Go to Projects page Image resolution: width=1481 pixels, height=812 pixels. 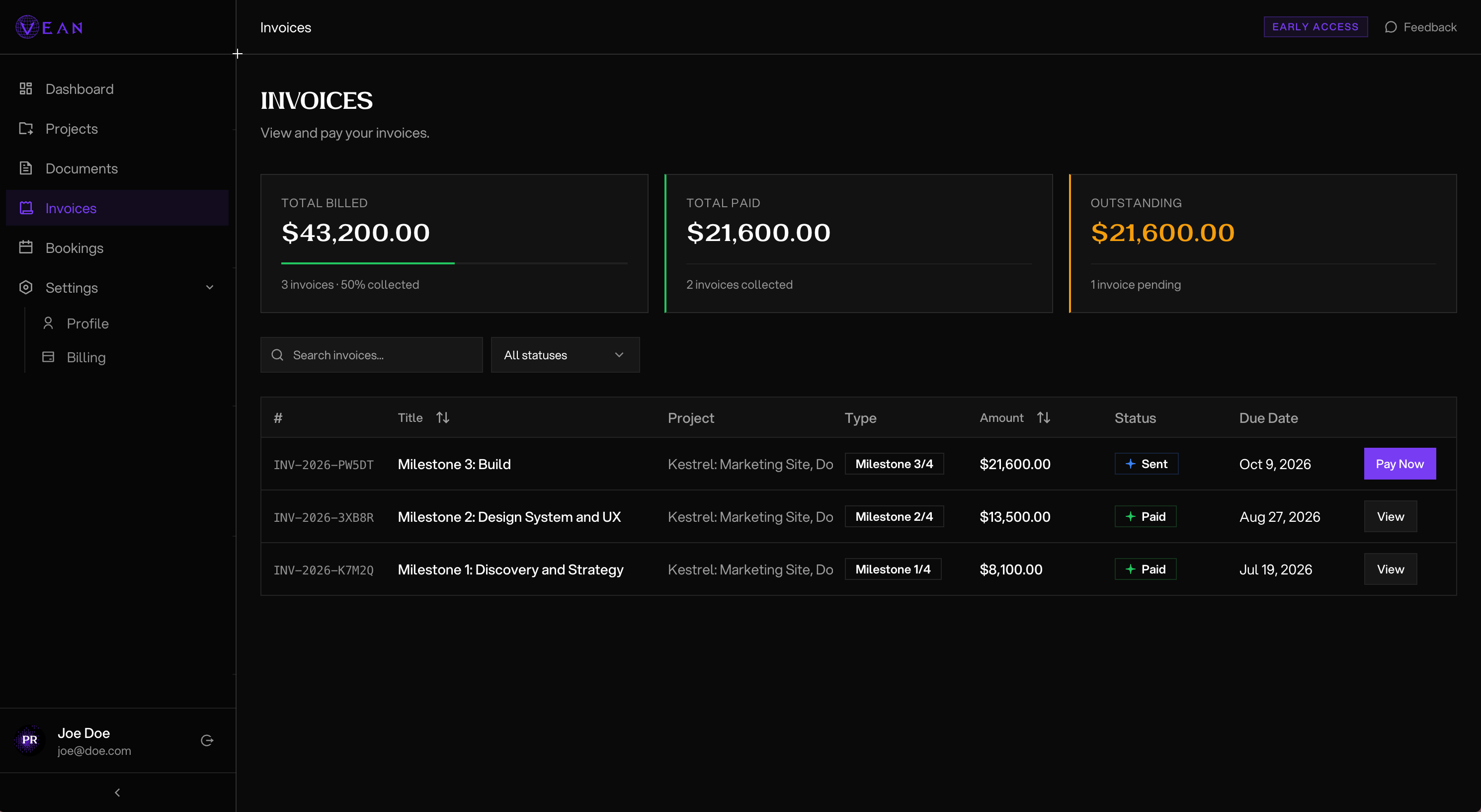tap(117, 128)
